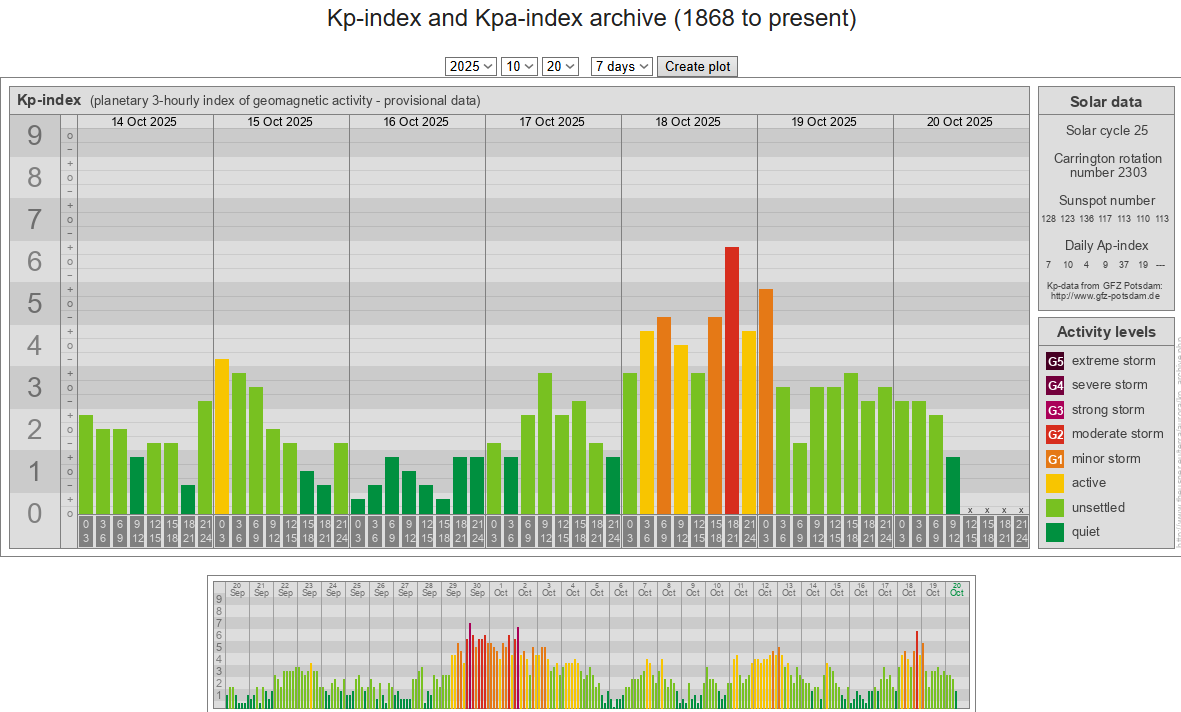Click the Kp scale number 9
This screenshot has width=1181, height=712.
[35, 136]
